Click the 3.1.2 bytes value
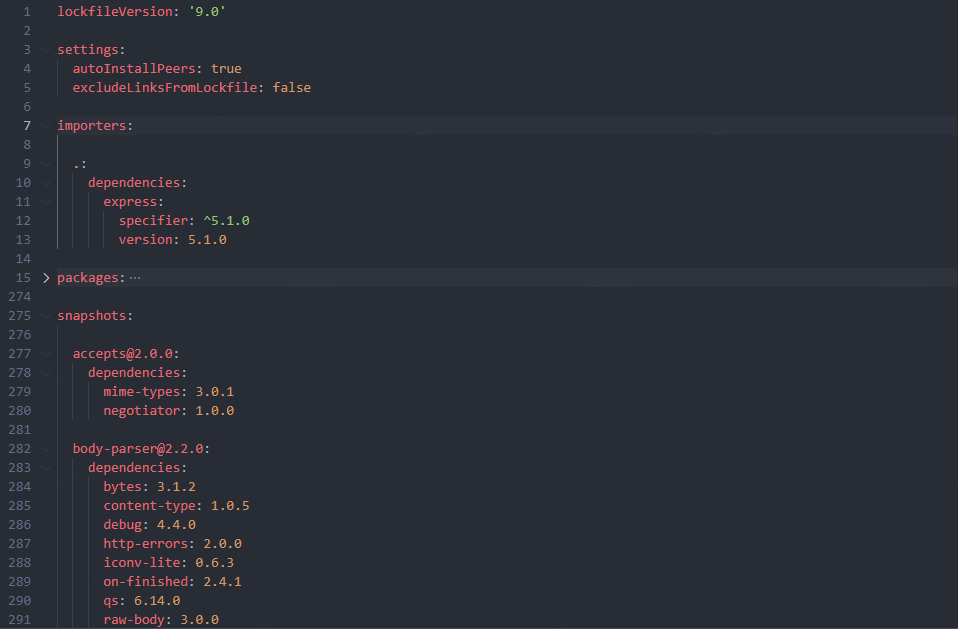The width and height of the screenshot is (958, 629). click(x=176, y=487)
